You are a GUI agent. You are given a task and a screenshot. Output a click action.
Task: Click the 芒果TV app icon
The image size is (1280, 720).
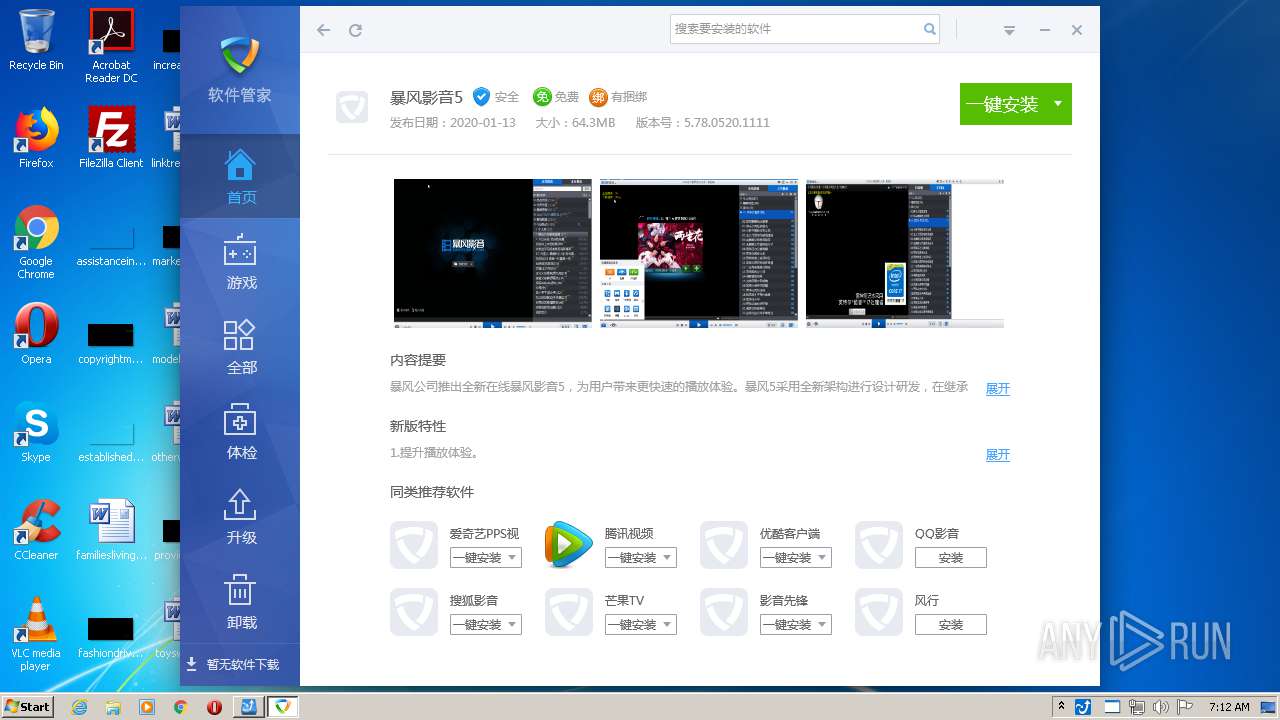tap(569, 612)
